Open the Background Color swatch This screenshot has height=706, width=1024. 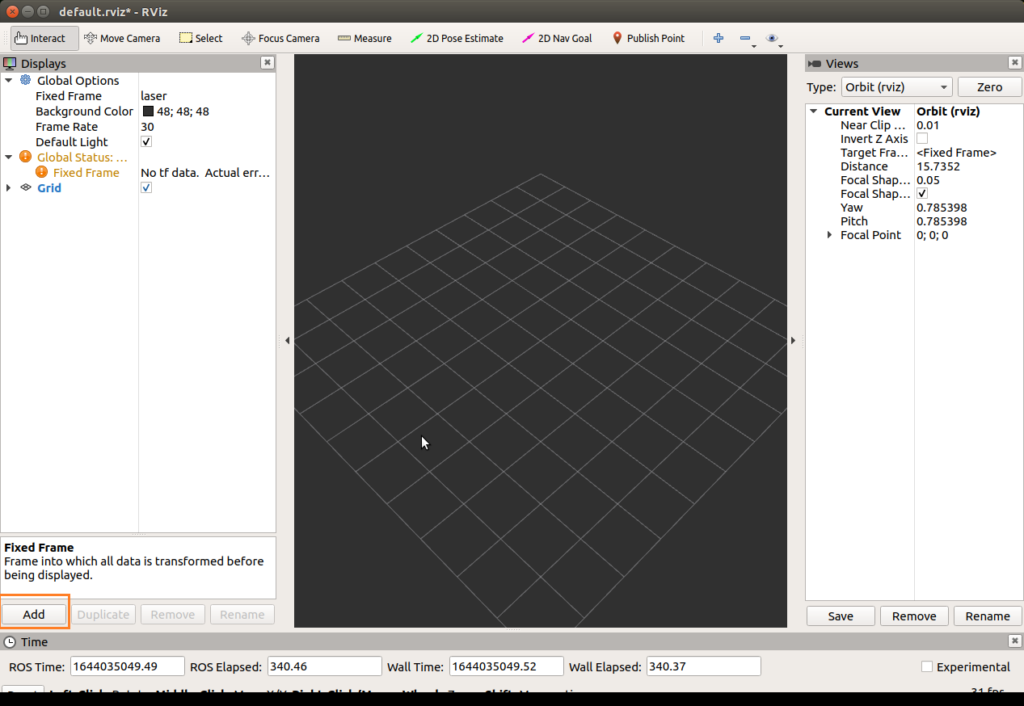[146, 111]
